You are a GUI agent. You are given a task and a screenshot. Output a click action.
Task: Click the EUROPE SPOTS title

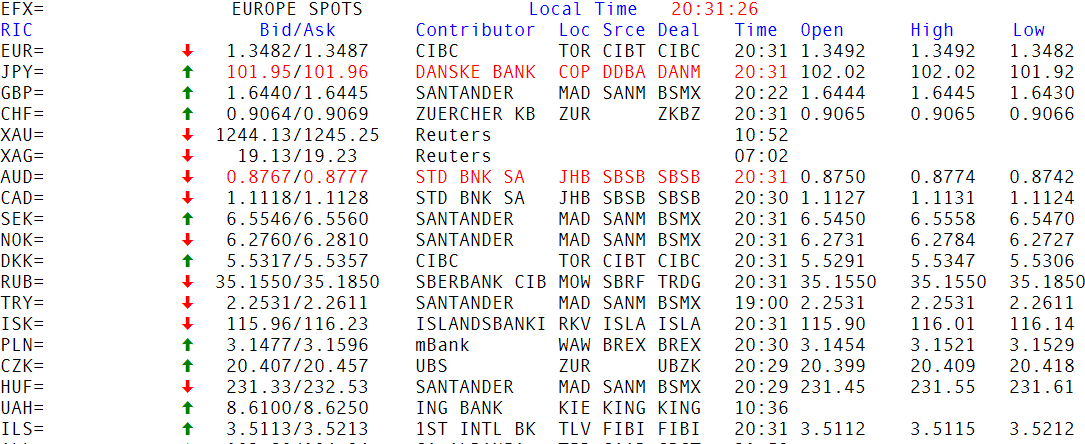(298, 9)
